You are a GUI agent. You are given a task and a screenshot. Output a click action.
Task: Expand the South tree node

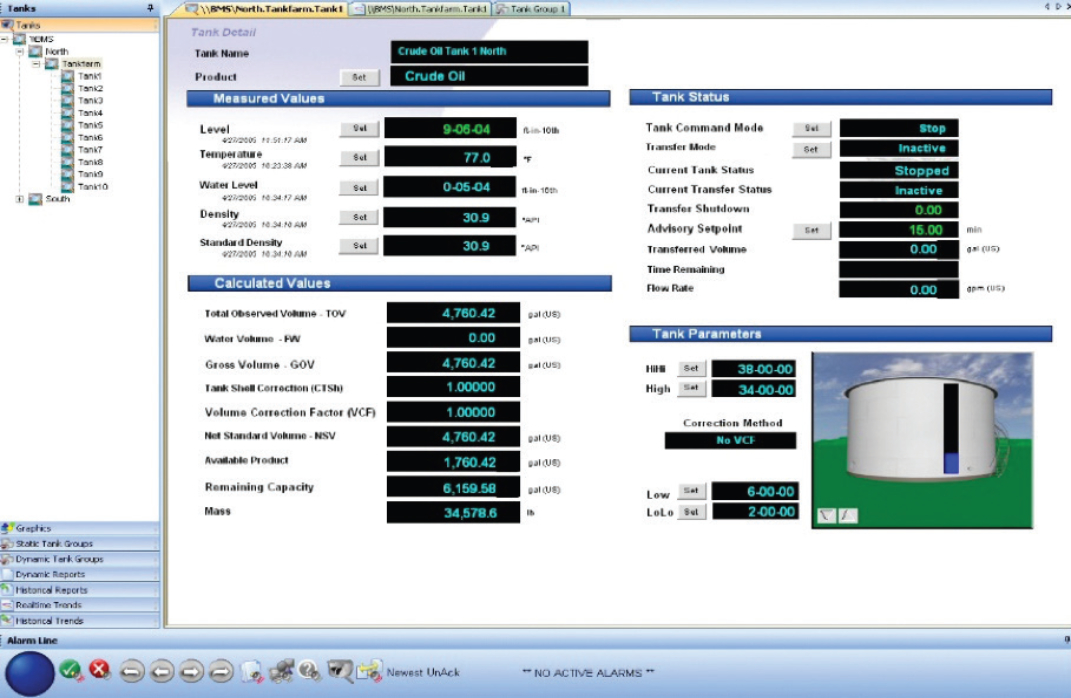pos(20,199)
